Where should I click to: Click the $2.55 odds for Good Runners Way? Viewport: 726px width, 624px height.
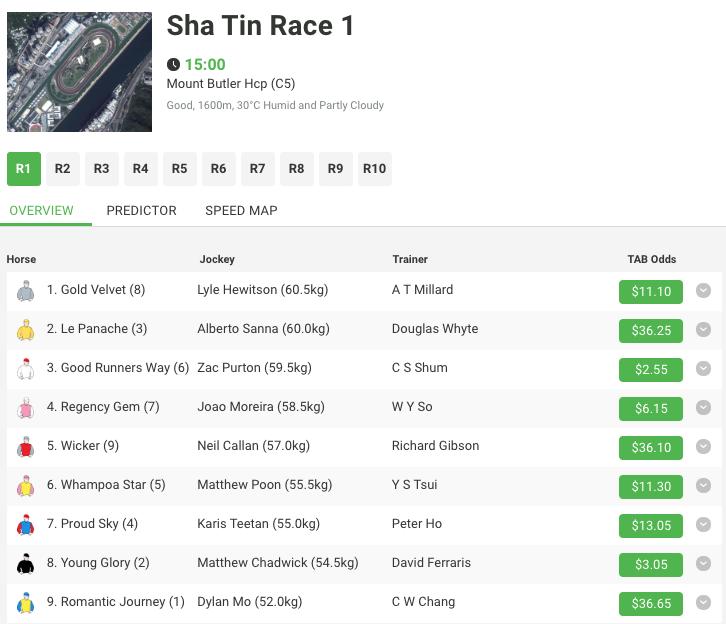tap(651, 369)
